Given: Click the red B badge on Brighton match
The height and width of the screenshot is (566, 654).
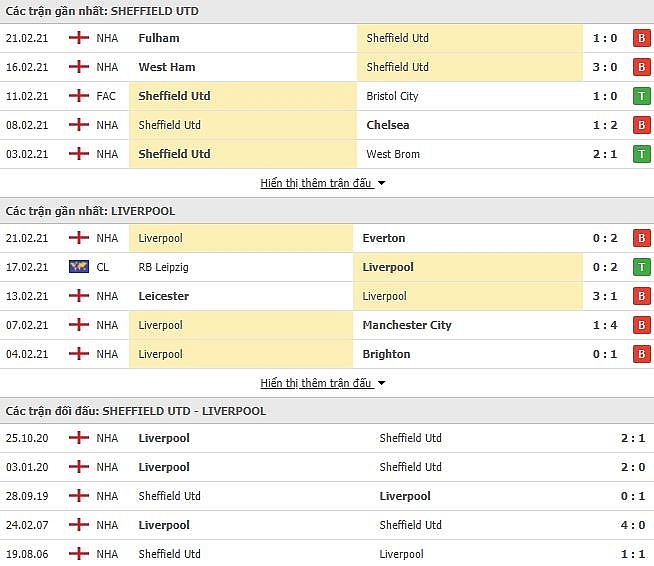Looking at the screenshot, I should click(x=641, y=354).
